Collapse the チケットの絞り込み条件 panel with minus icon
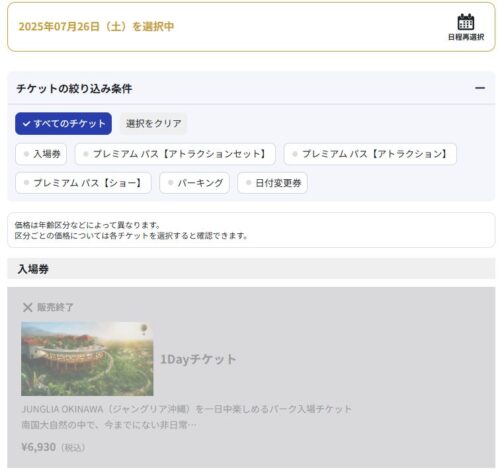The width and height of the screenshot is (500, 470). (480, 88)
